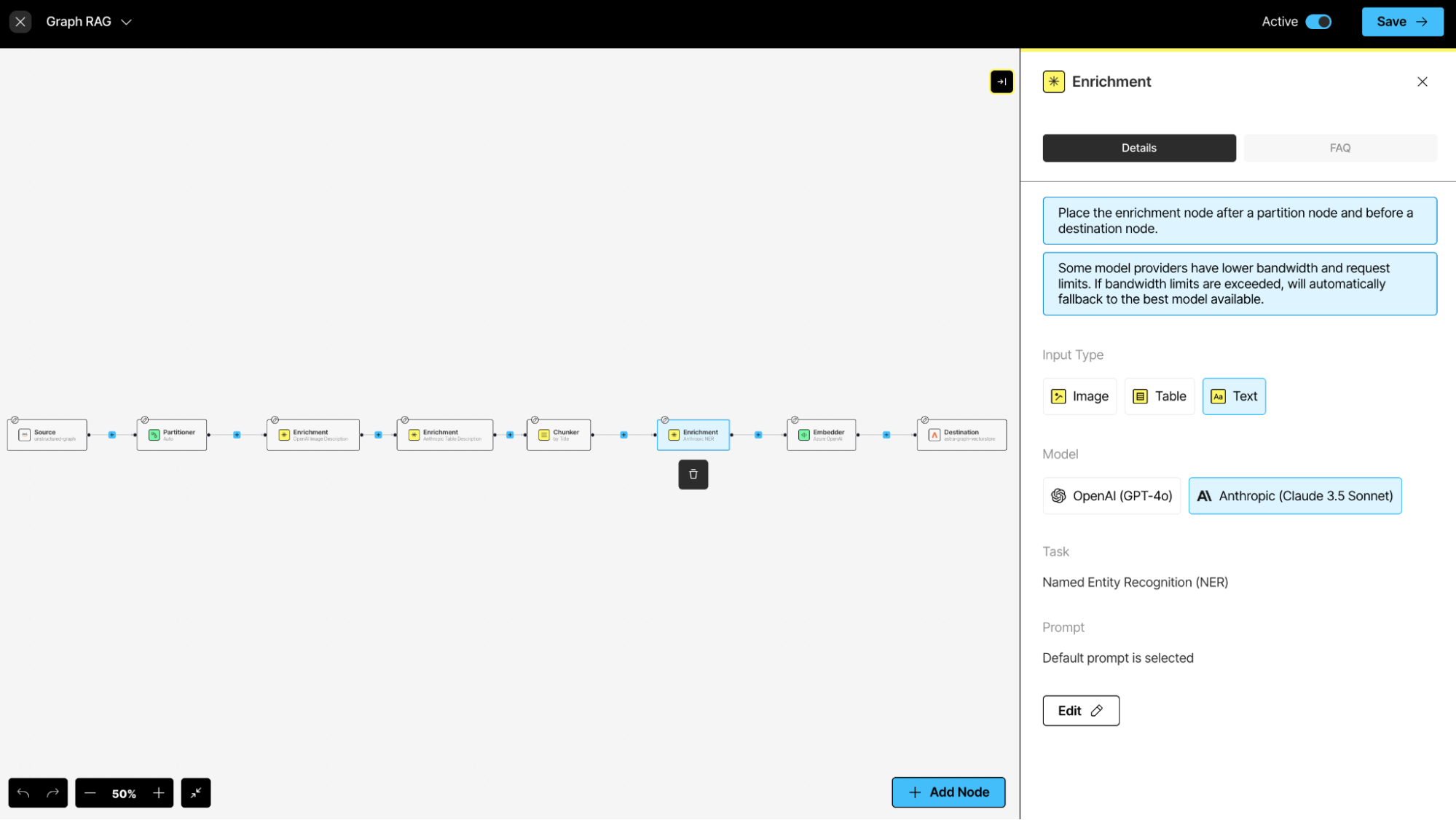Click the Destination node's Astra icon
The height and width of the screenshot is (820, 1456).
tap(934, 435)
